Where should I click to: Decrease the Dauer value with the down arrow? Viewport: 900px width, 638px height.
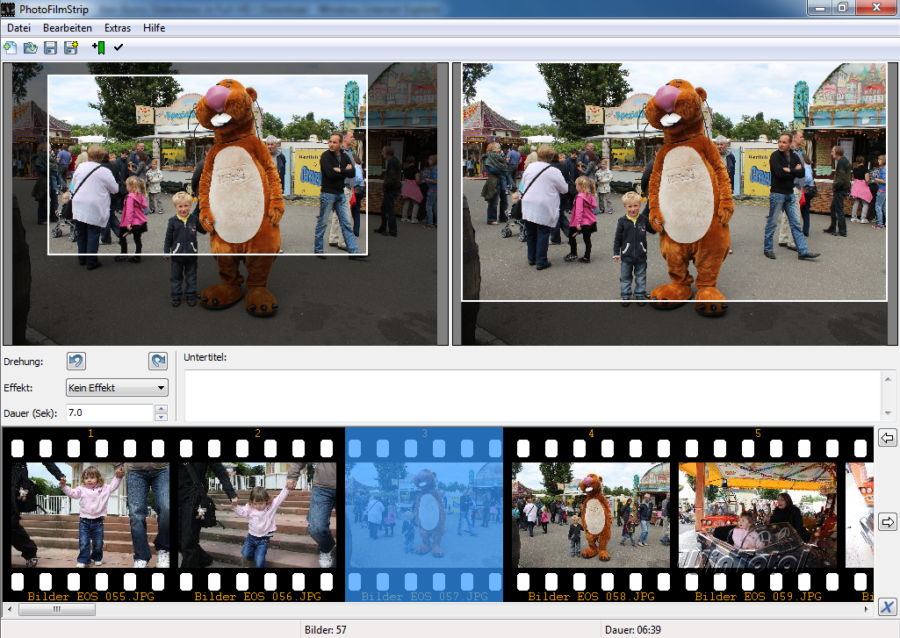(161, 417)
